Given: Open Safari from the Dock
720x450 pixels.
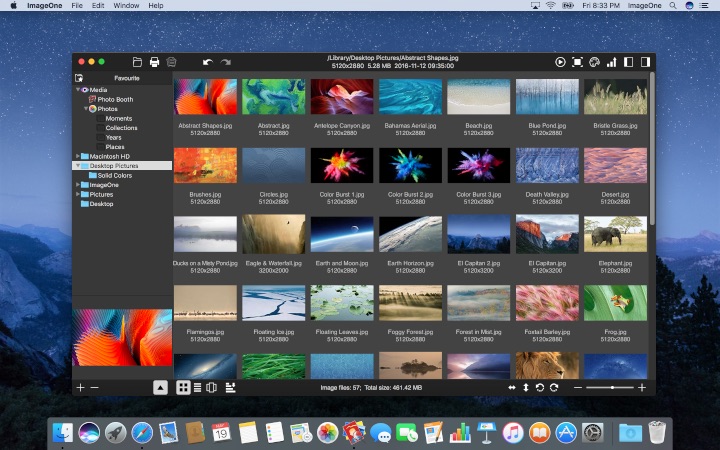Looking at the screenshot, I should 142,433.
